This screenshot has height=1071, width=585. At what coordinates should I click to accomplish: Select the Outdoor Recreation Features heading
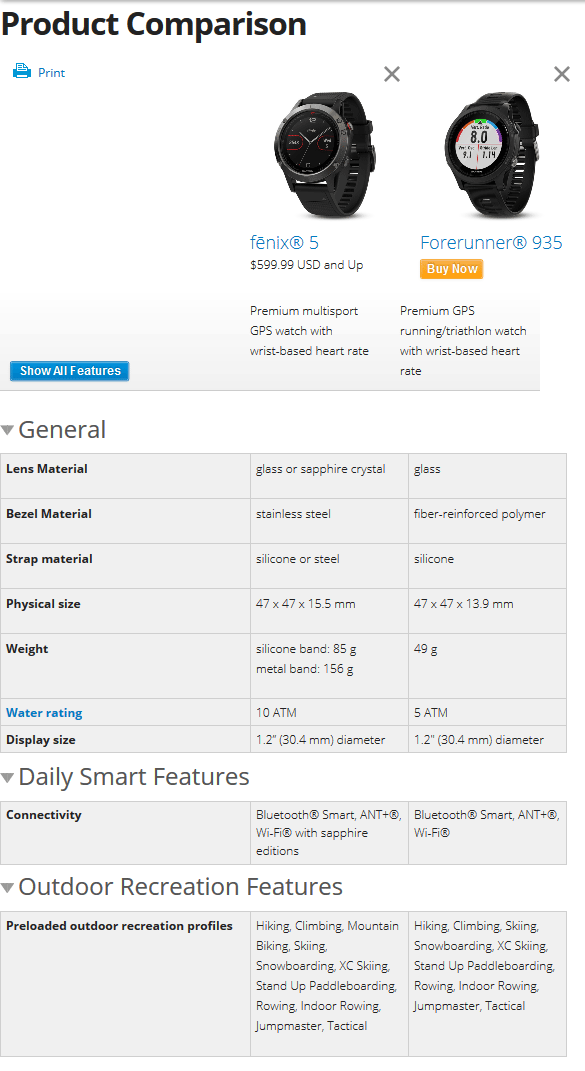[x=180, y=887]
